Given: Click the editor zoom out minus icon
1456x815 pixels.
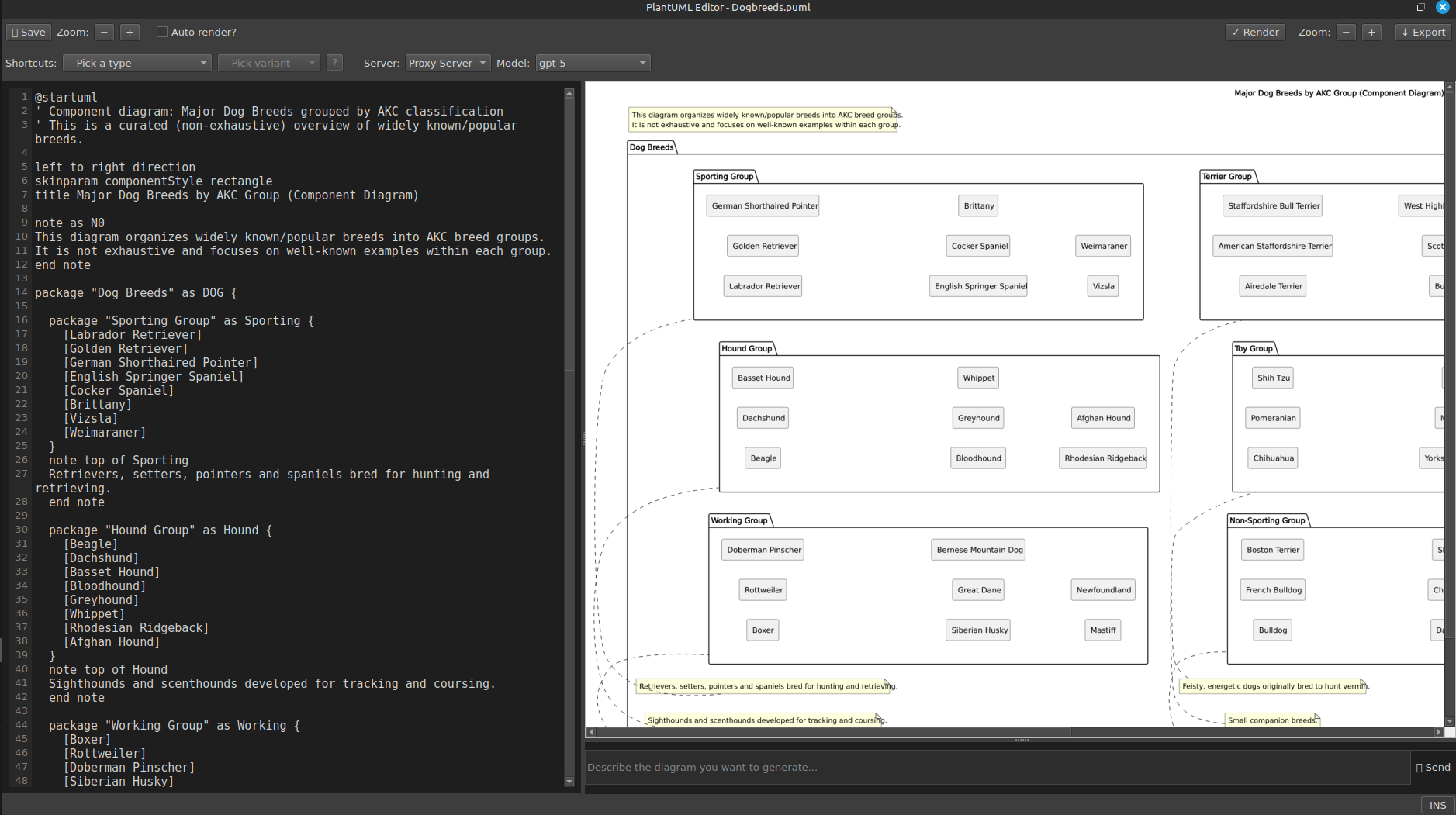Looking at the screenshot, I should coord(105,32).
